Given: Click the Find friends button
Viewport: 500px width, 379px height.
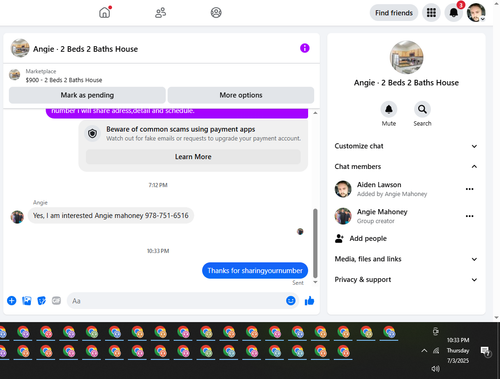Looking at the screenshot, I should tap(394, 13).
